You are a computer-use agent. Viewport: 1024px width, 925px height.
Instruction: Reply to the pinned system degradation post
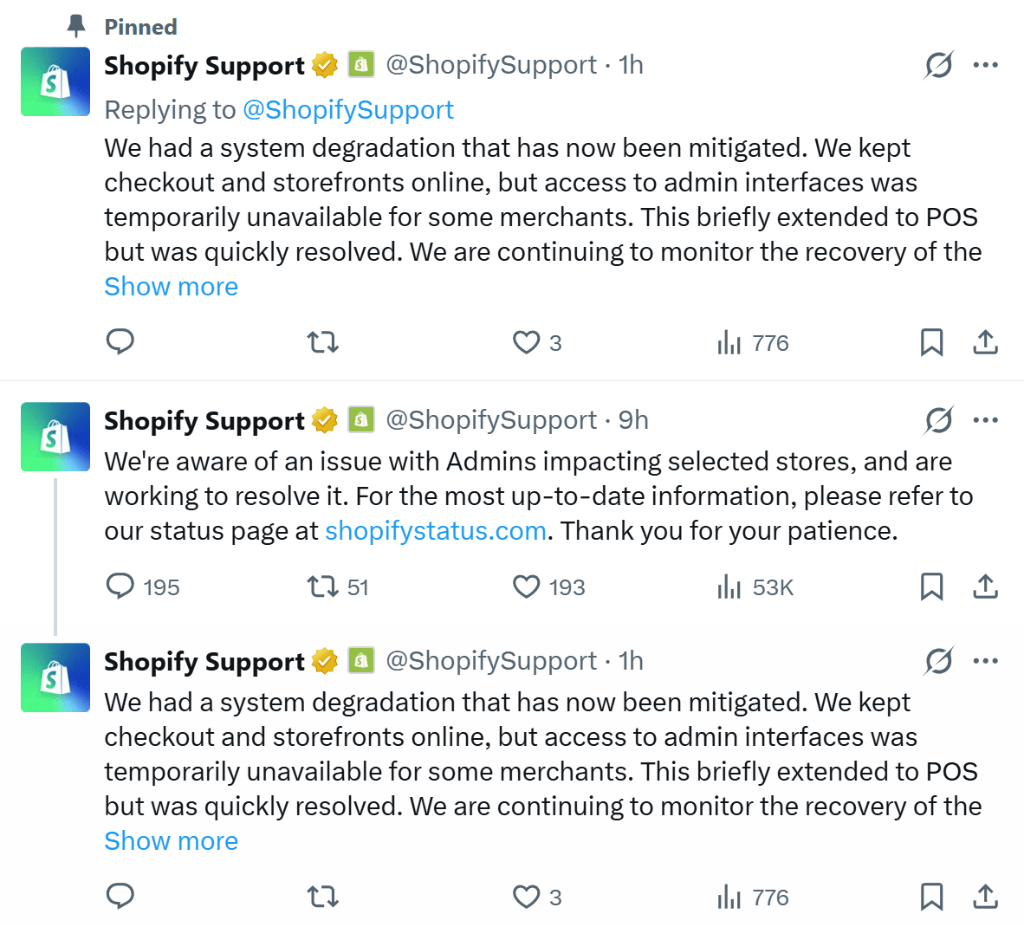(120, 343)
